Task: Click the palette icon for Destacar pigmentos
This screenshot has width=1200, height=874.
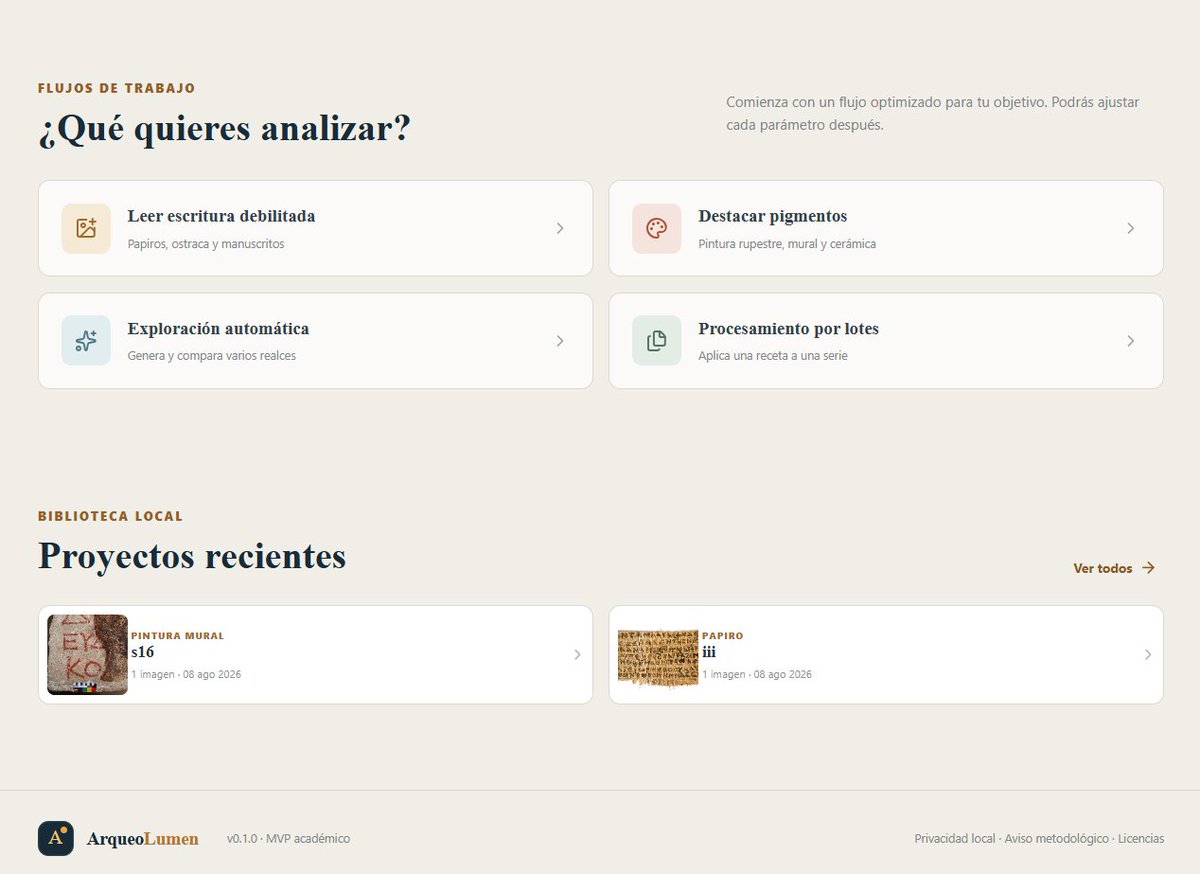Action: 656,228
